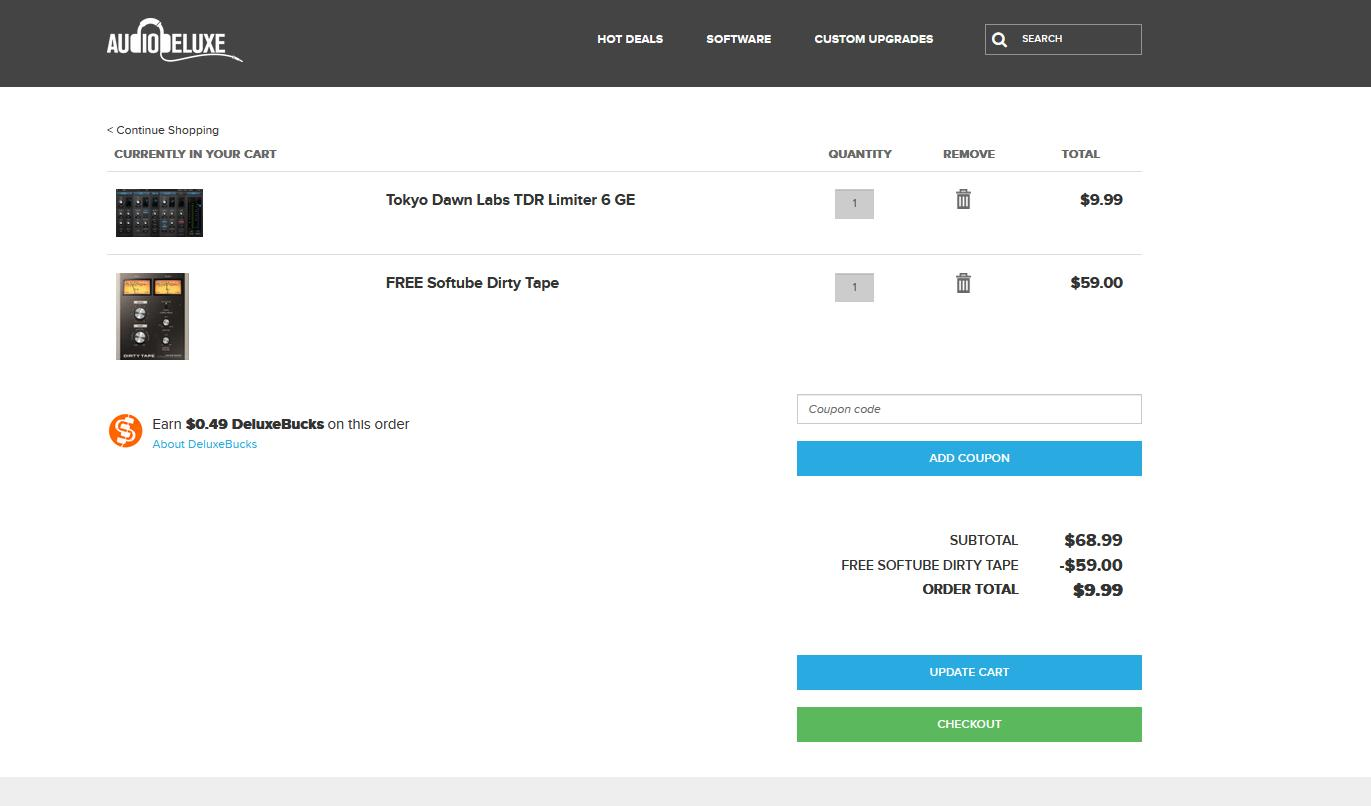
Task: Select the $9.99 order total amount
Action: (1098, 590)
